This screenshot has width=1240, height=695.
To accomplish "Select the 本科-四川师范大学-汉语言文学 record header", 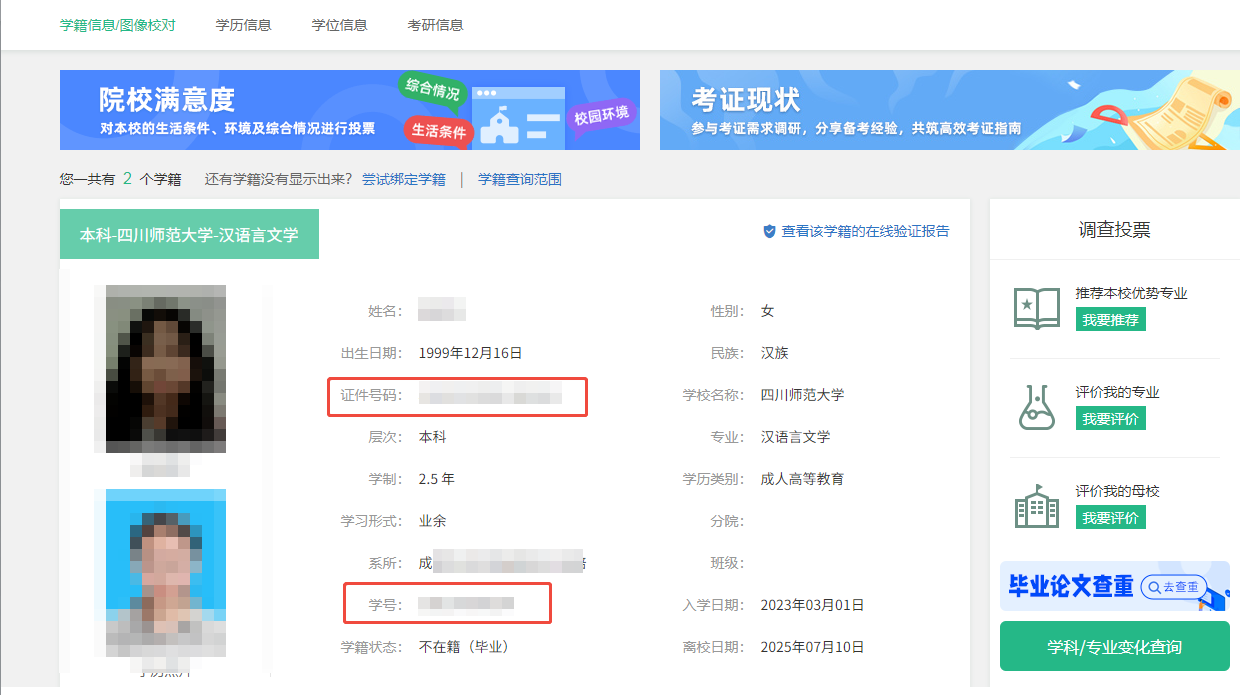I will click(x=189, y=235).
